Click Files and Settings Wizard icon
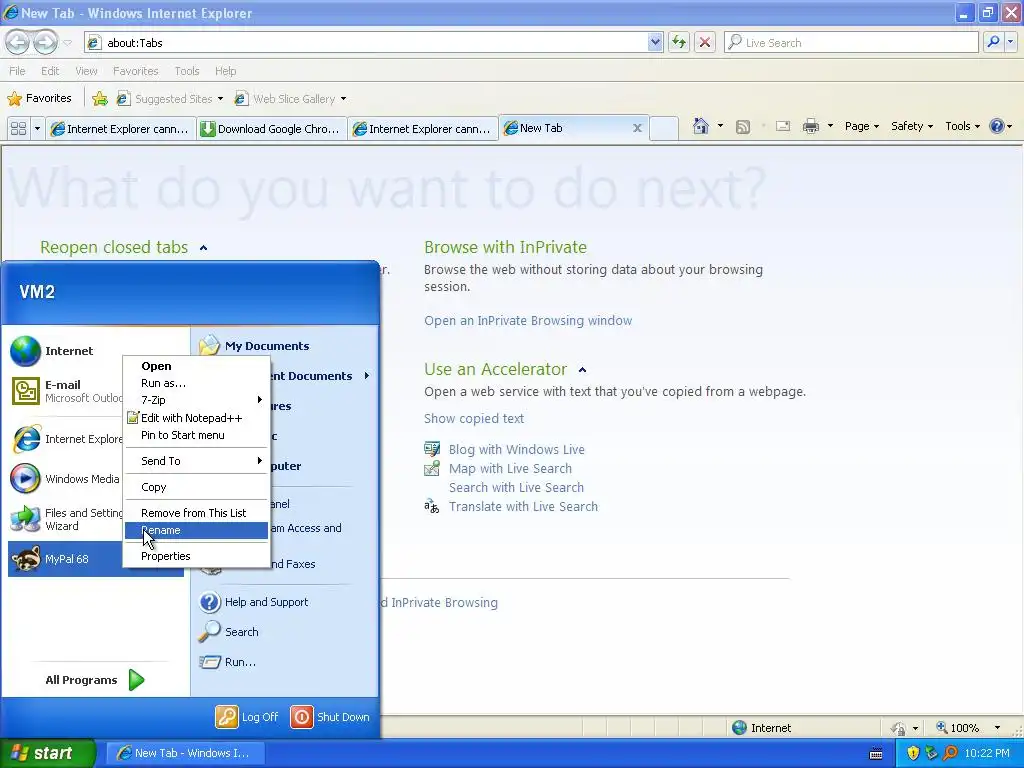This screenshot has width=1024, height=768. pos(25,519)
